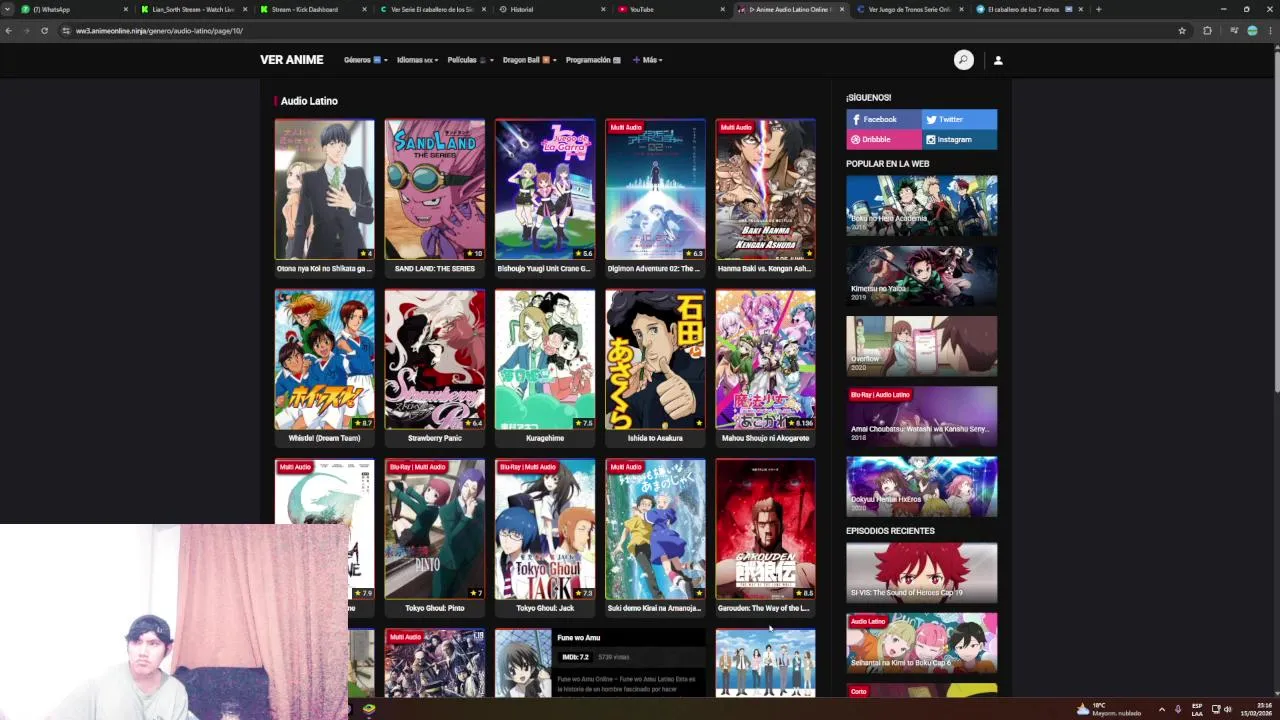Screen dimensions: 1280x720
Task: Open SAND LAND: THE SERIES poster
Action: (x=434, y=189)
